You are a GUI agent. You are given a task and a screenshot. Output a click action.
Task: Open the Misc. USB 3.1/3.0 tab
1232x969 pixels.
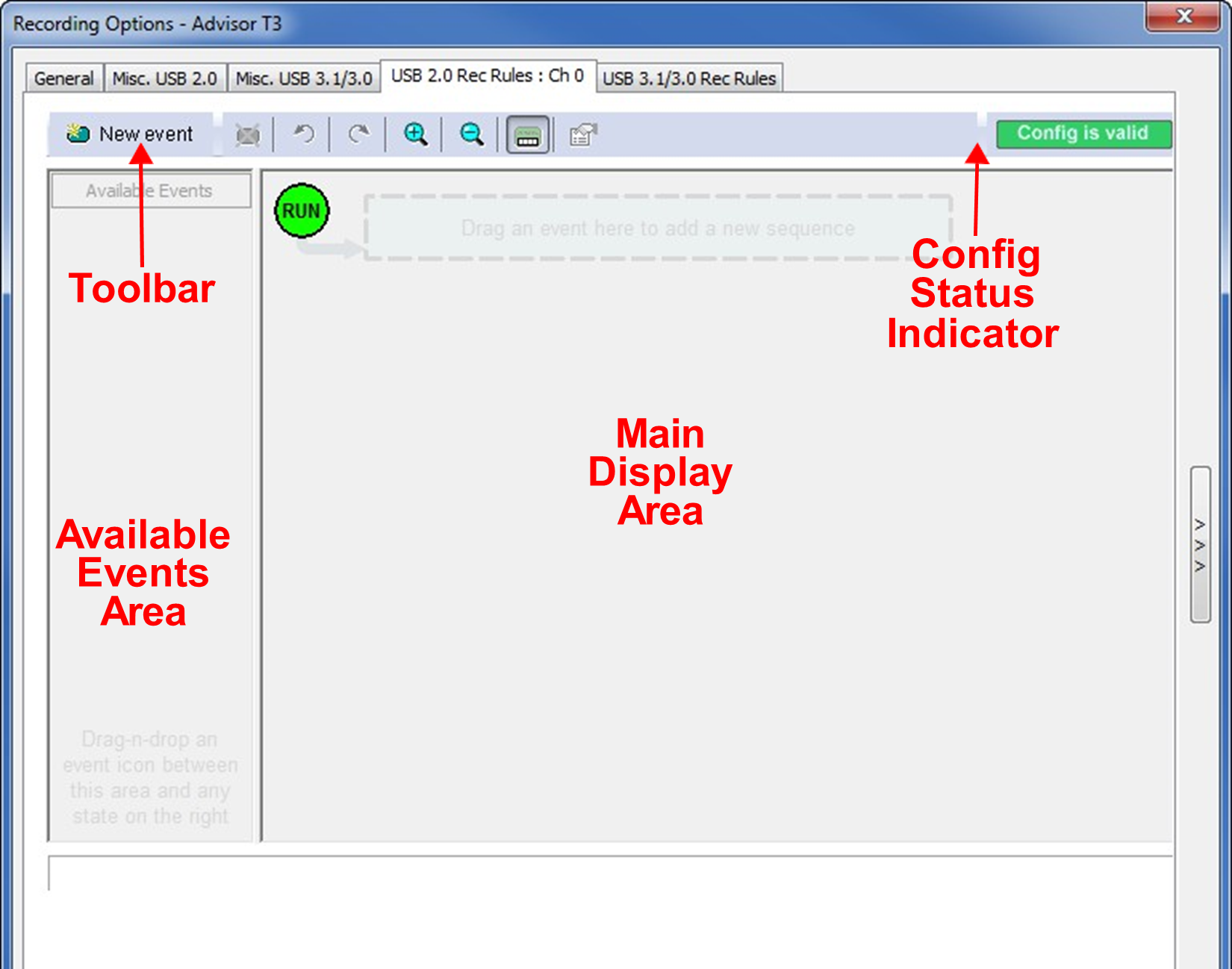[x=304, y=78]
